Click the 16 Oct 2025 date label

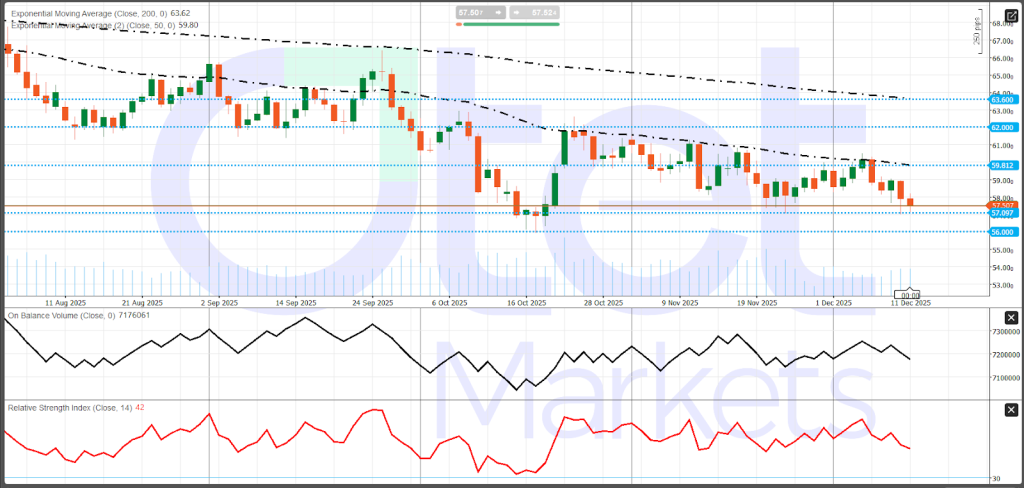pos(526,302)
